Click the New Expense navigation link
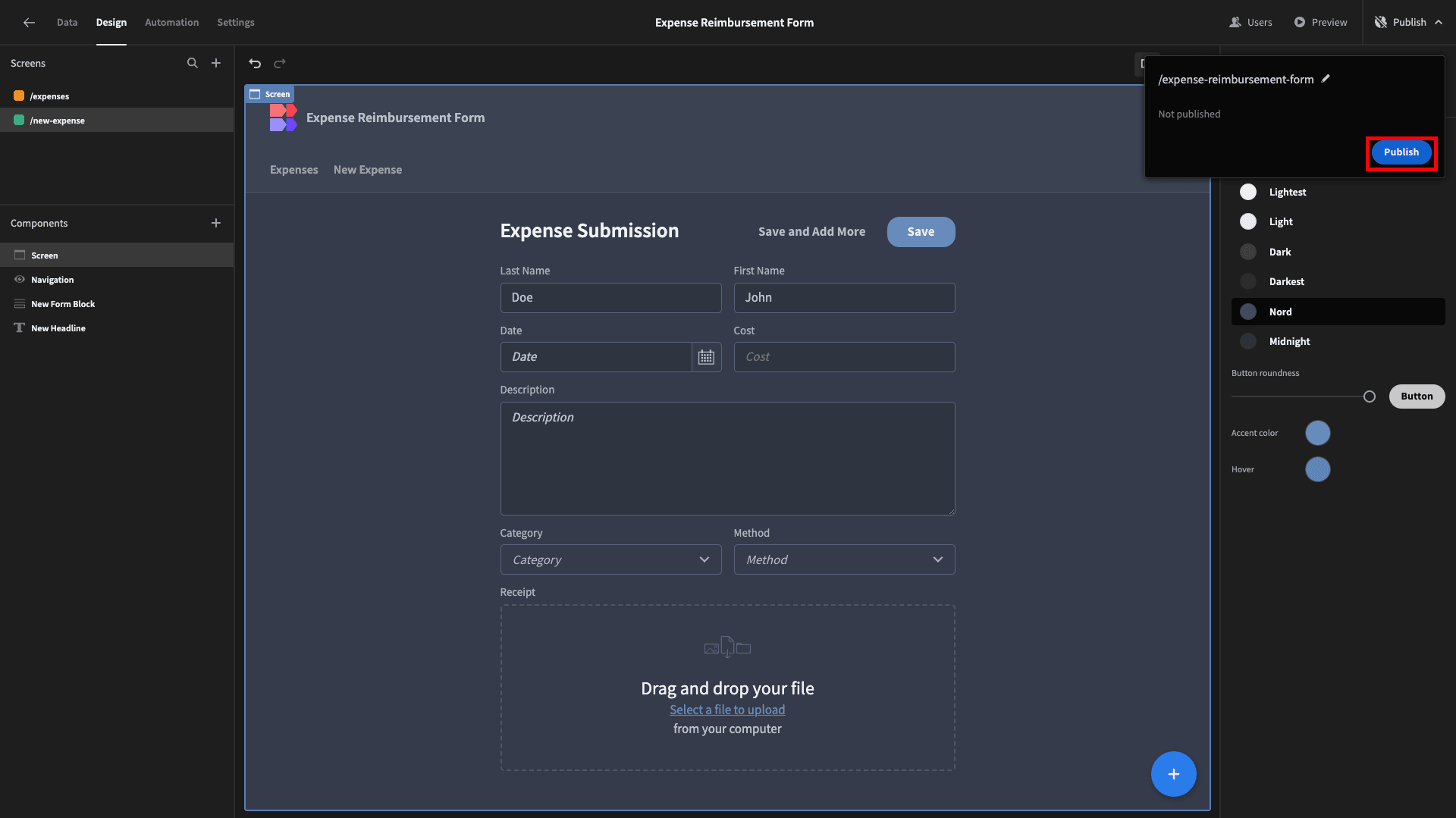The width and height of the screenshot is (1456, 818). (368, 170)
